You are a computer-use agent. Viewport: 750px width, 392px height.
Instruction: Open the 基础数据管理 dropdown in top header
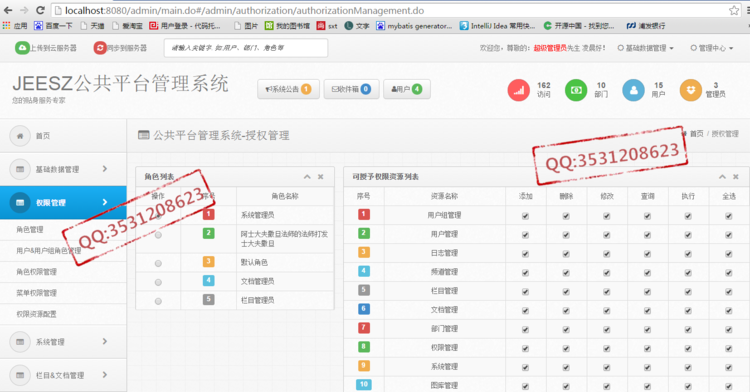click(646, 48)
